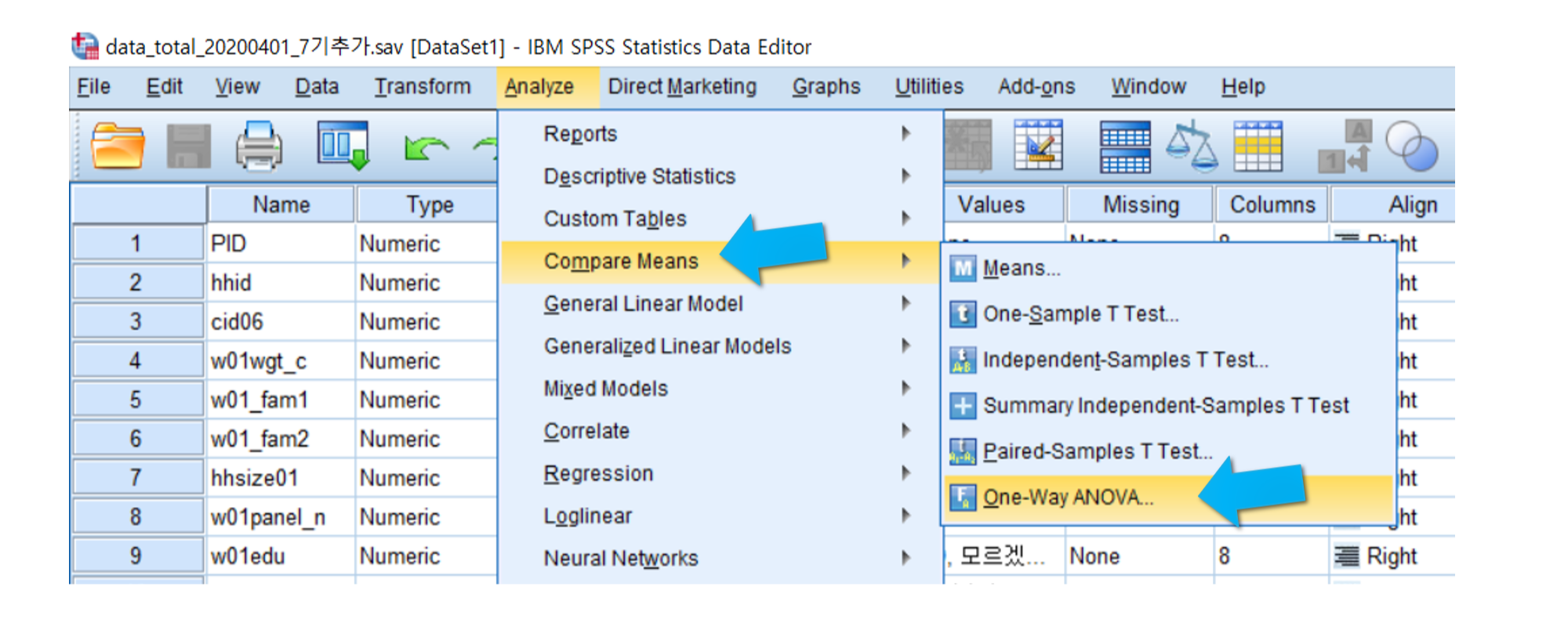Open the Direct Marketing menu
The width and height of the screenshot is (1568, 619).
682,86
